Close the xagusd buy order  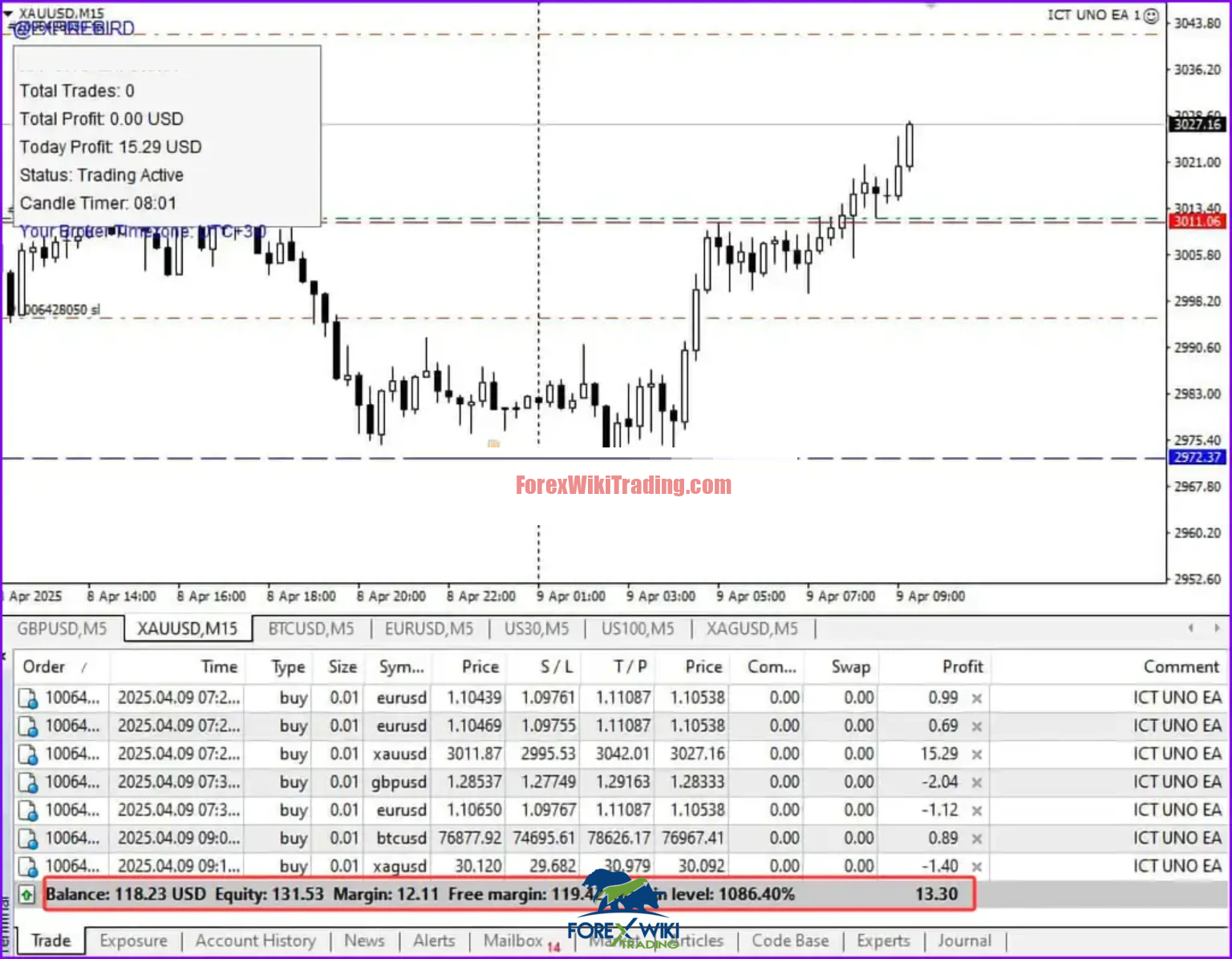977,867
